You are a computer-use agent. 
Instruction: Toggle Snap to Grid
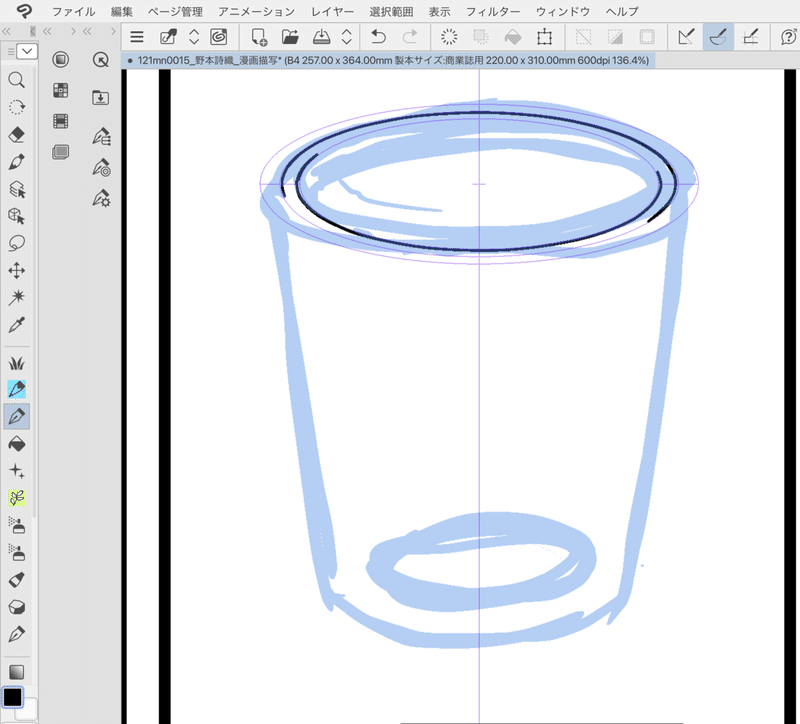point(750,37)
